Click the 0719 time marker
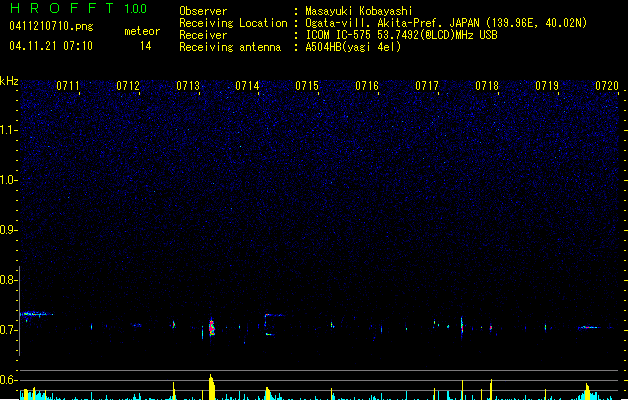Screen dimensions: 629x400 point(547,86)
